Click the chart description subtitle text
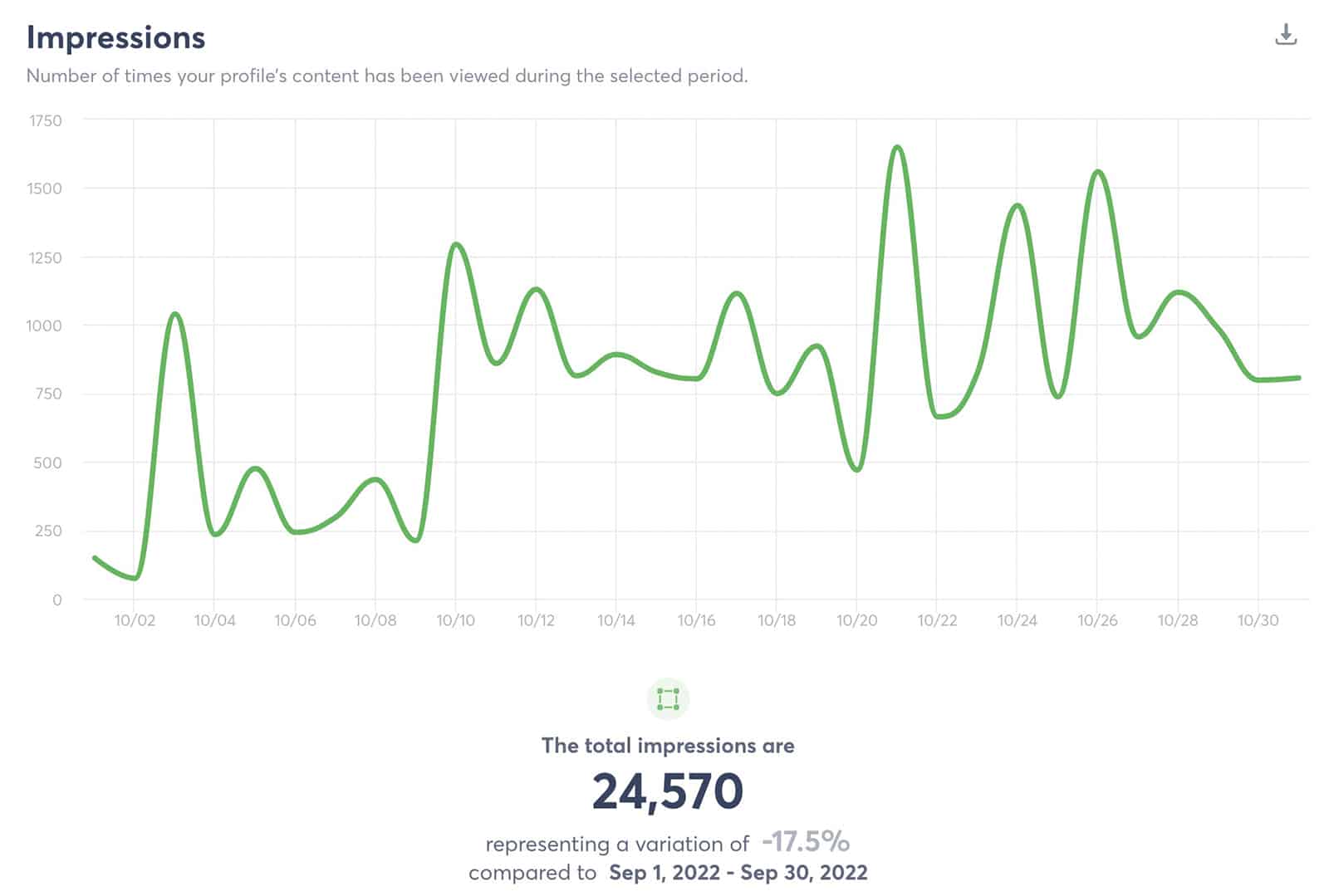The image size is (1329, 896). coord(387,76)
